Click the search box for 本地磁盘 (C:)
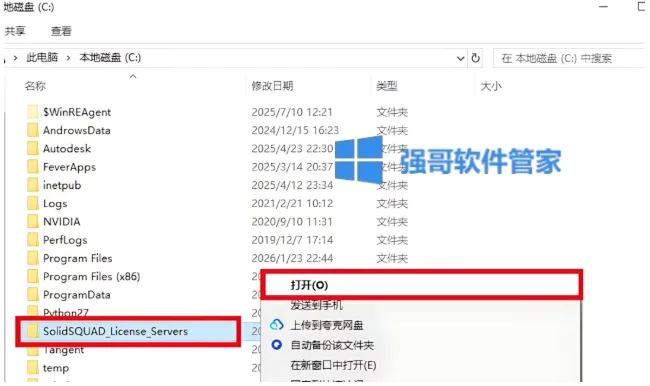The width and height of the screenshot is (650, 386). point(570,58)
